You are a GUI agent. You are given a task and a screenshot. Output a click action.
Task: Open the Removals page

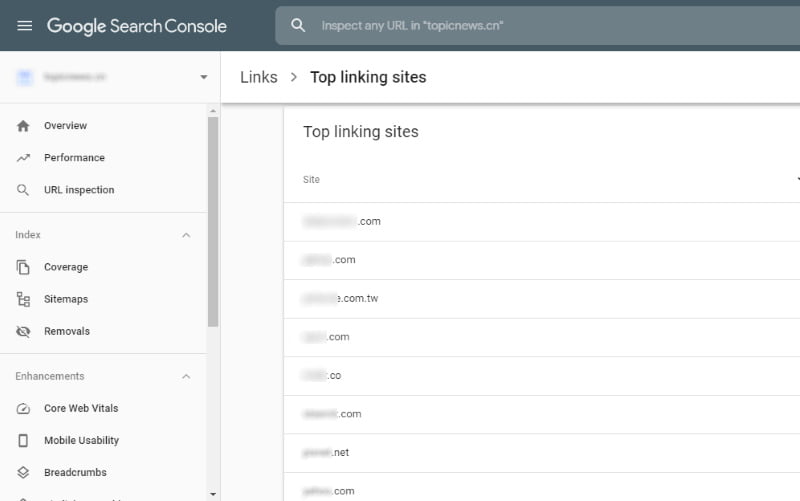pyautogui.click(x=67, y=331)
